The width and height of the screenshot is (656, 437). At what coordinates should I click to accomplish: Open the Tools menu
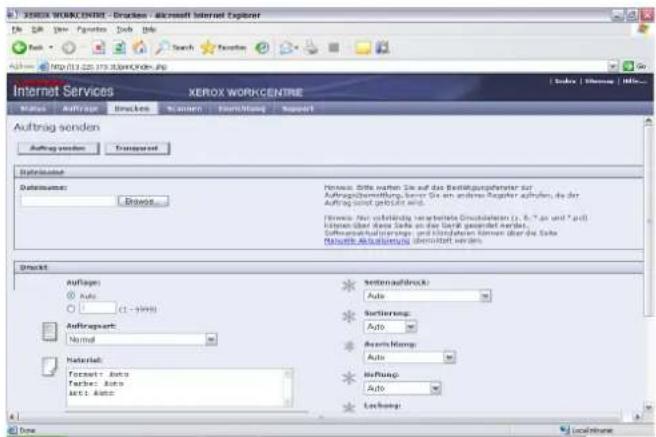[124, 29]
